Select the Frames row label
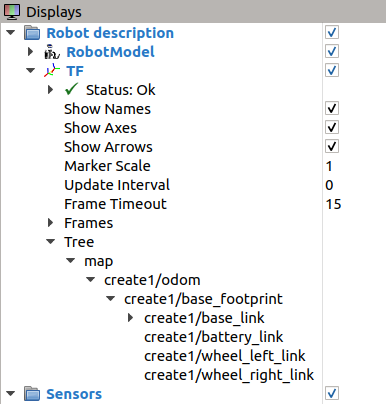386x404 pixels. coord(89,223)
